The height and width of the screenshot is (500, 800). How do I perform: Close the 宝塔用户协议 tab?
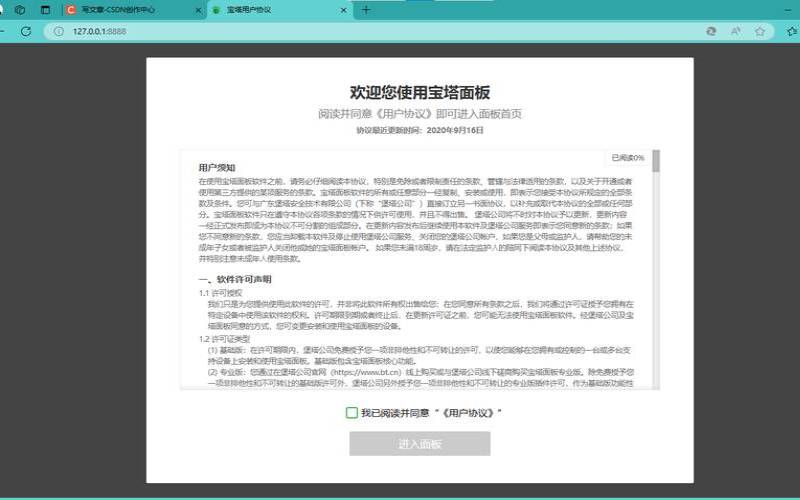point(343,10)
